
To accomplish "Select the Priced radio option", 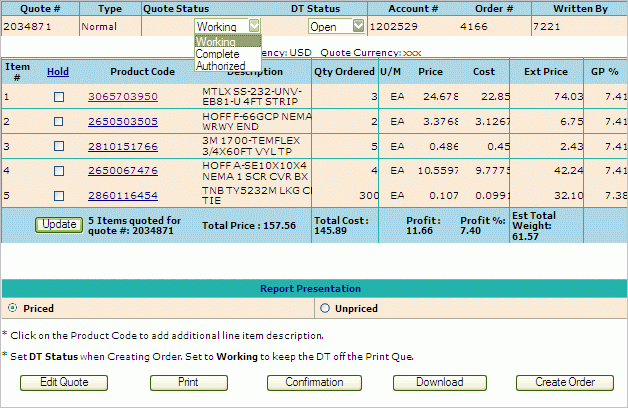I will click(x=12, y=309).
